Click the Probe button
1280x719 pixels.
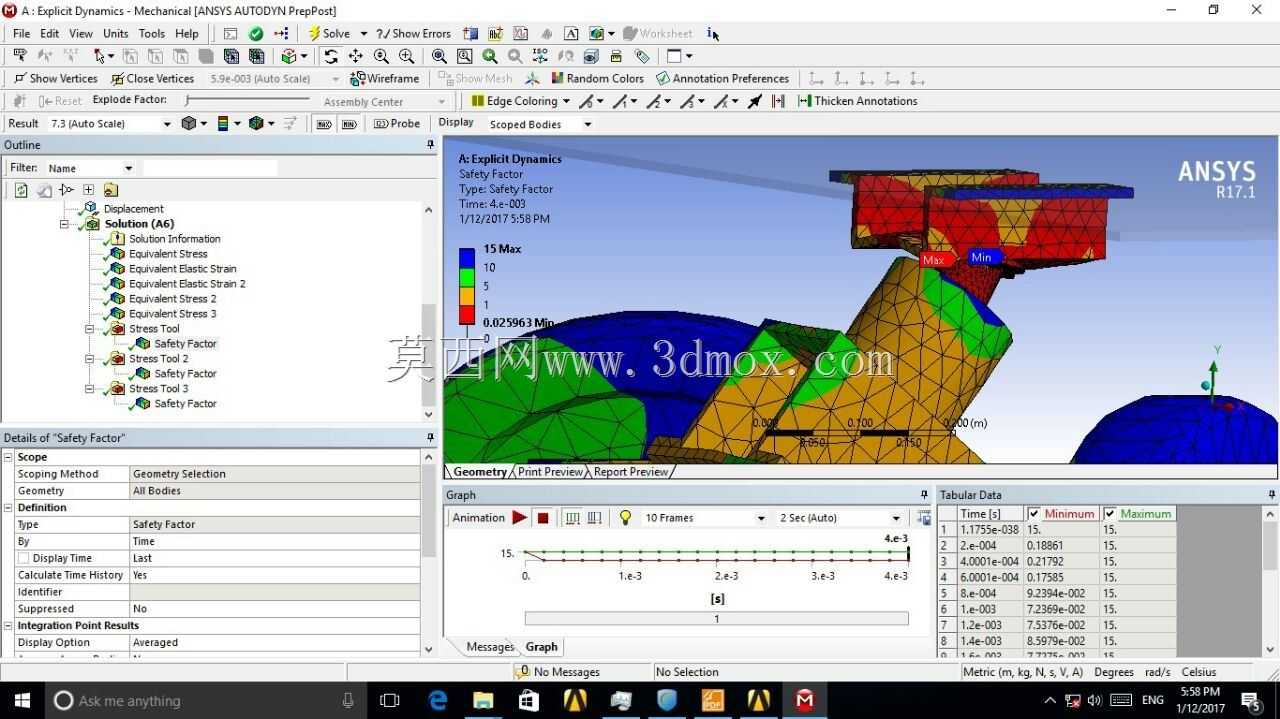397,124
